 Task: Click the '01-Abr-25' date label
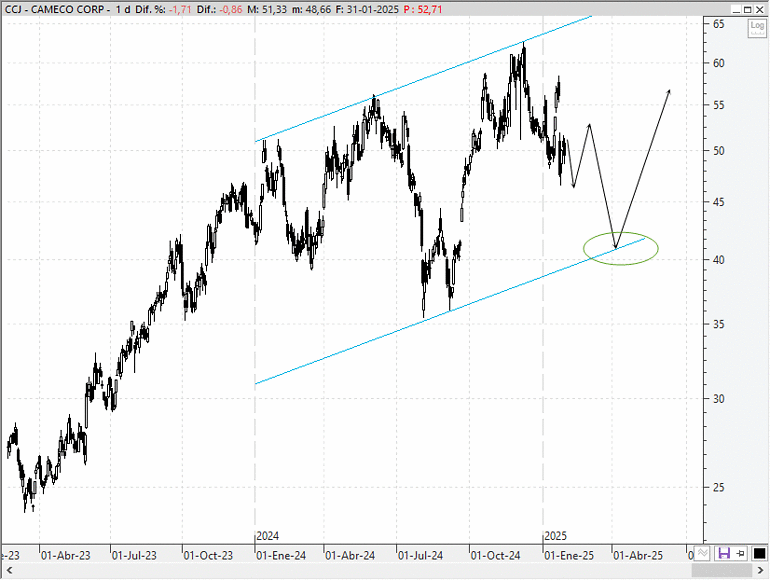click(638, 556)
